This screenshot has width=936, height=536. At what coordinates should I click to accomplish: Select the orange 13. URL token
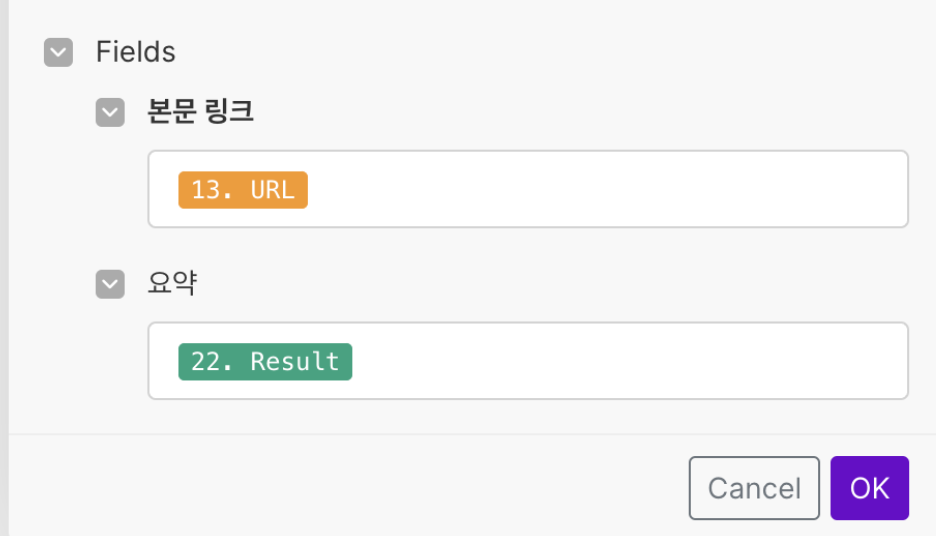[x=243, y=190]
